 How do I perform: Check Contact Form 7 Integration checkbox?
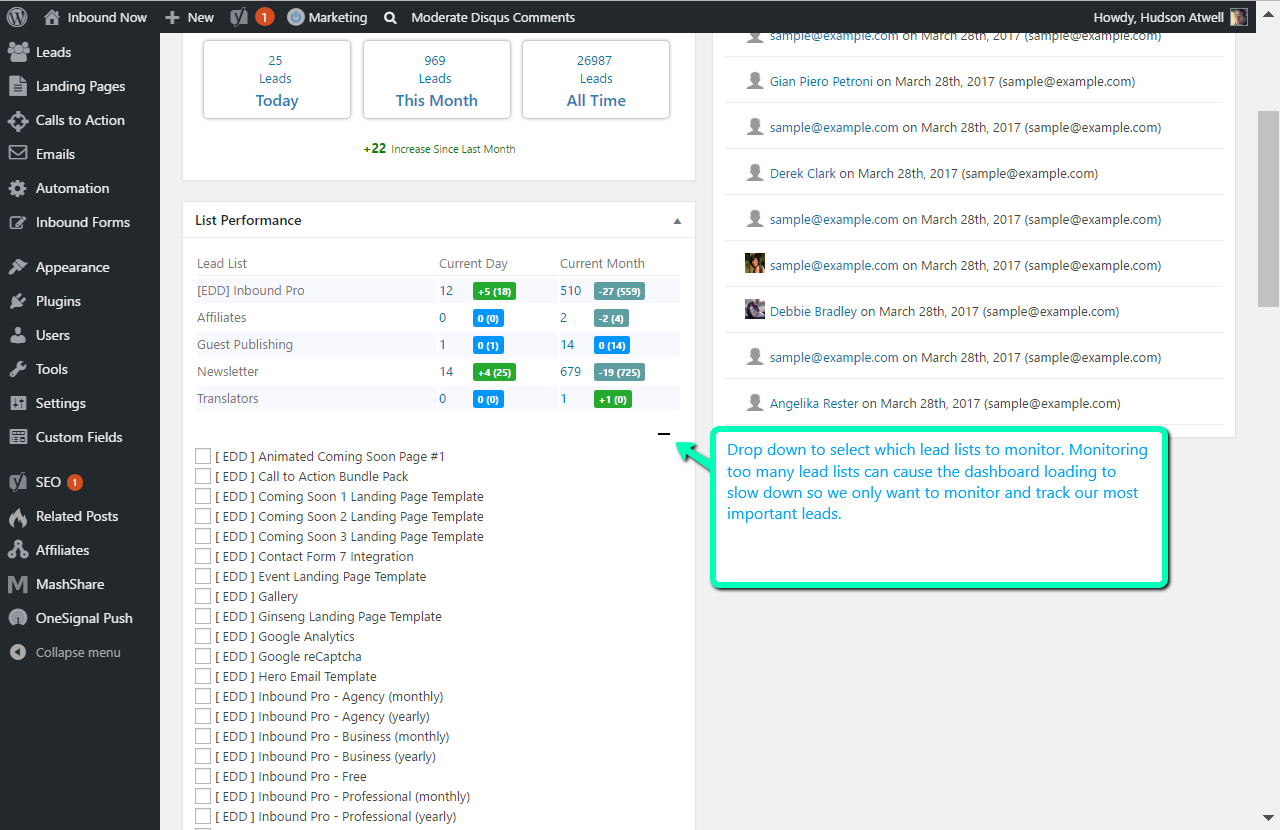tap(203, 556)
